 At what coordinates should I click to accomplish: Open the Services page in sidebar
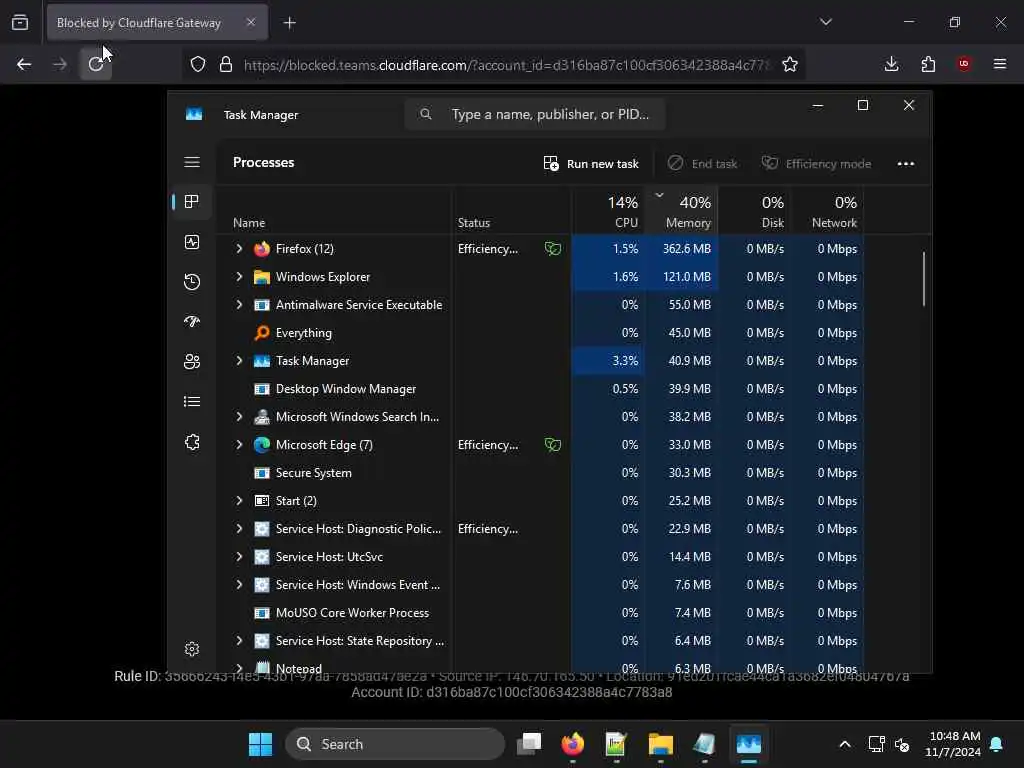coord(191,442)
